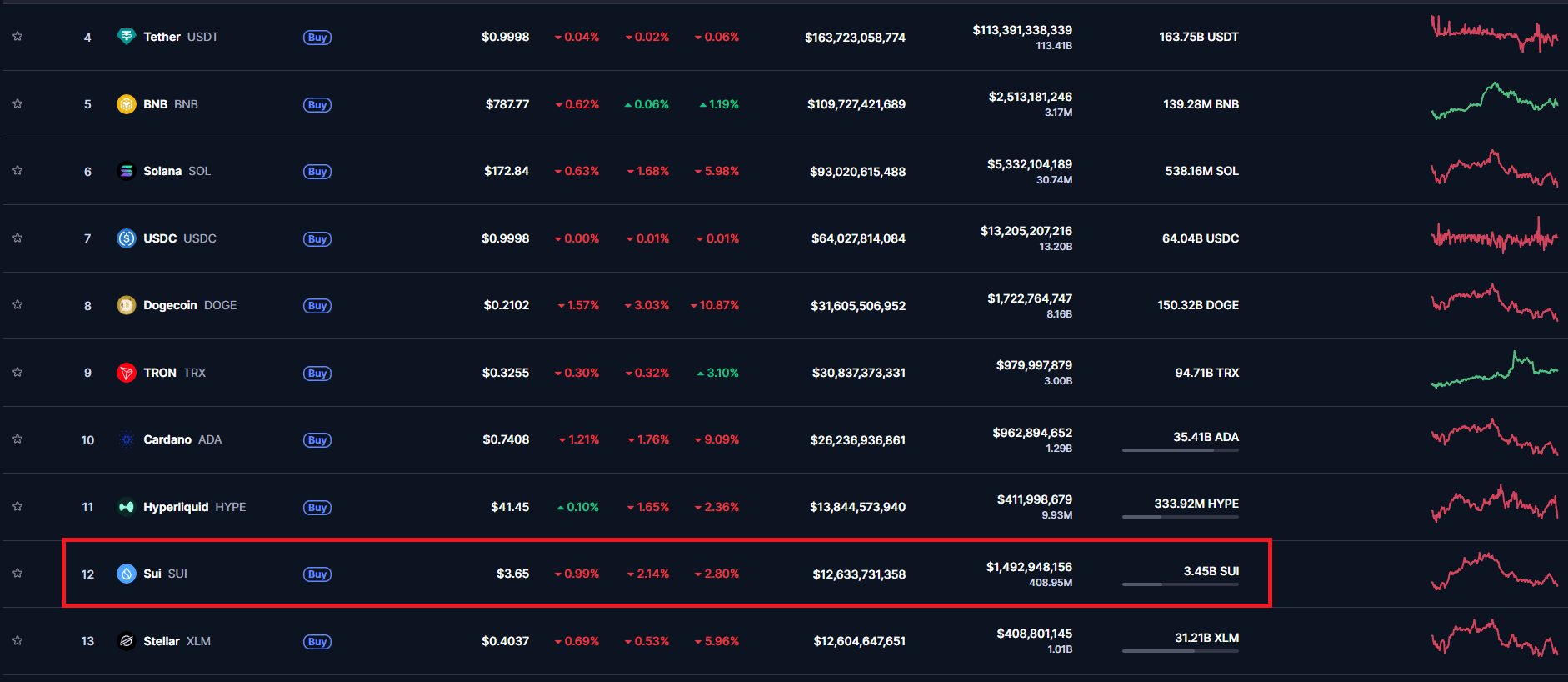This screenshot has height=682, width=1568.
Task: Add Sui to watchlist with star
Action: click(17, 573)
